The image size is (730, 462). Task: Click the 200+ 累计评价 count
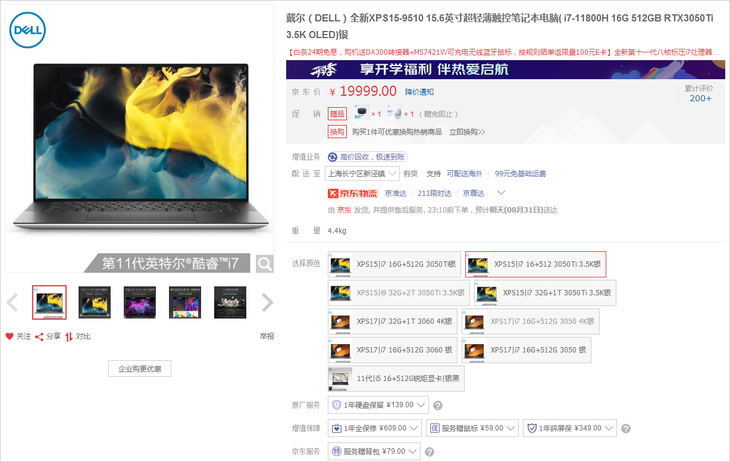point(700,98)
